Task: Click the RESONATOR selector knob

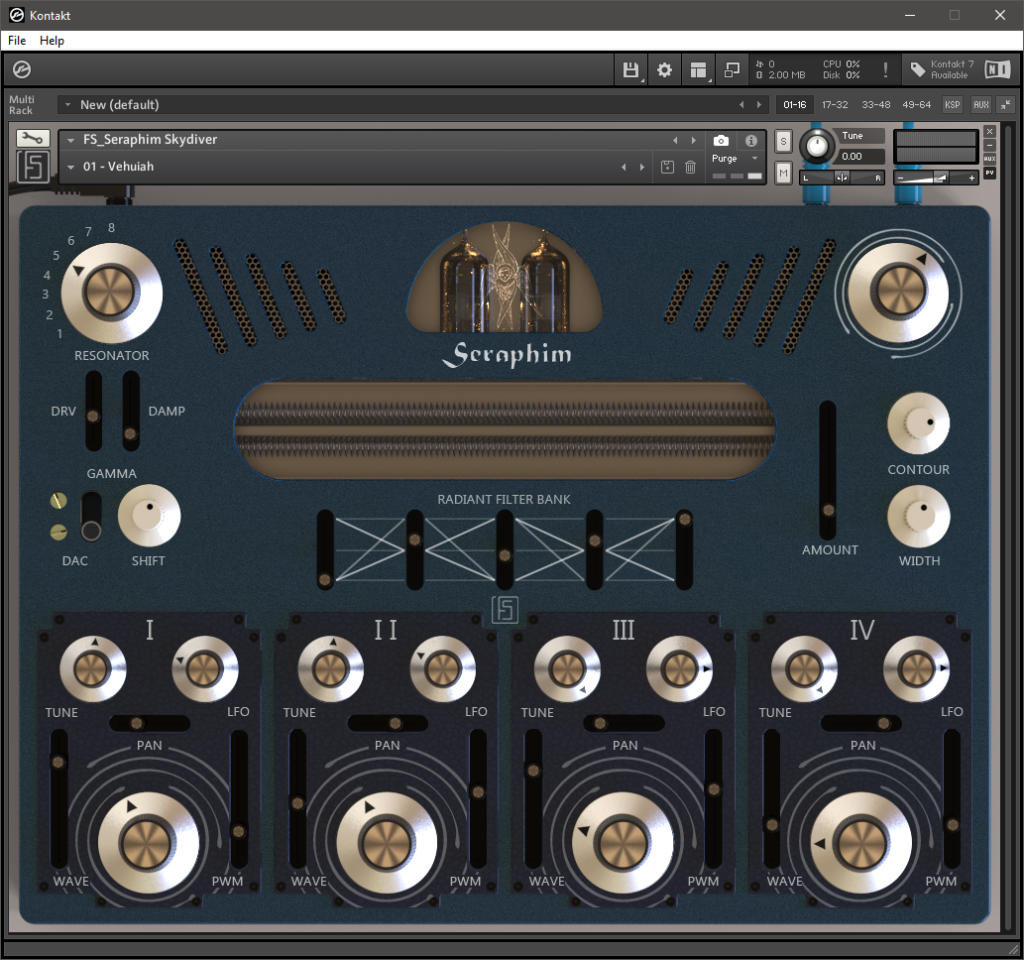Action: coord(112,293)
